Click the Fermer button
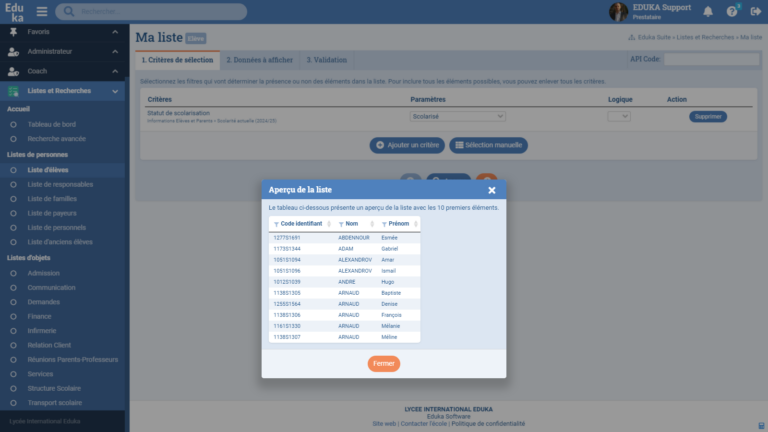Viewport: 768px width, 432px height. [384, 363]
